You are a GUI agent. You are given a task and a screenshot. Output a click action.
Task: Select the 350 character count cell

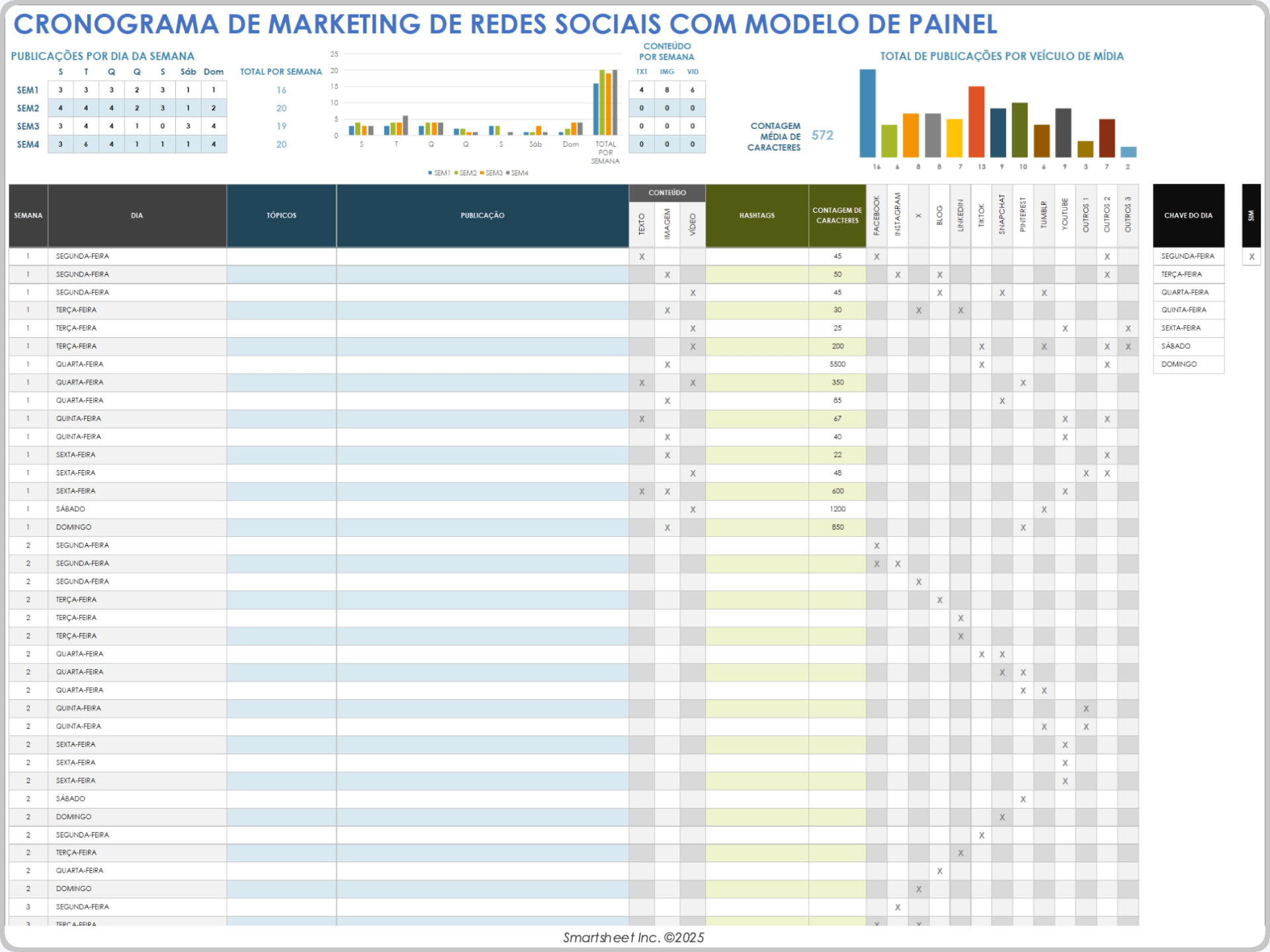coord(837,382)
